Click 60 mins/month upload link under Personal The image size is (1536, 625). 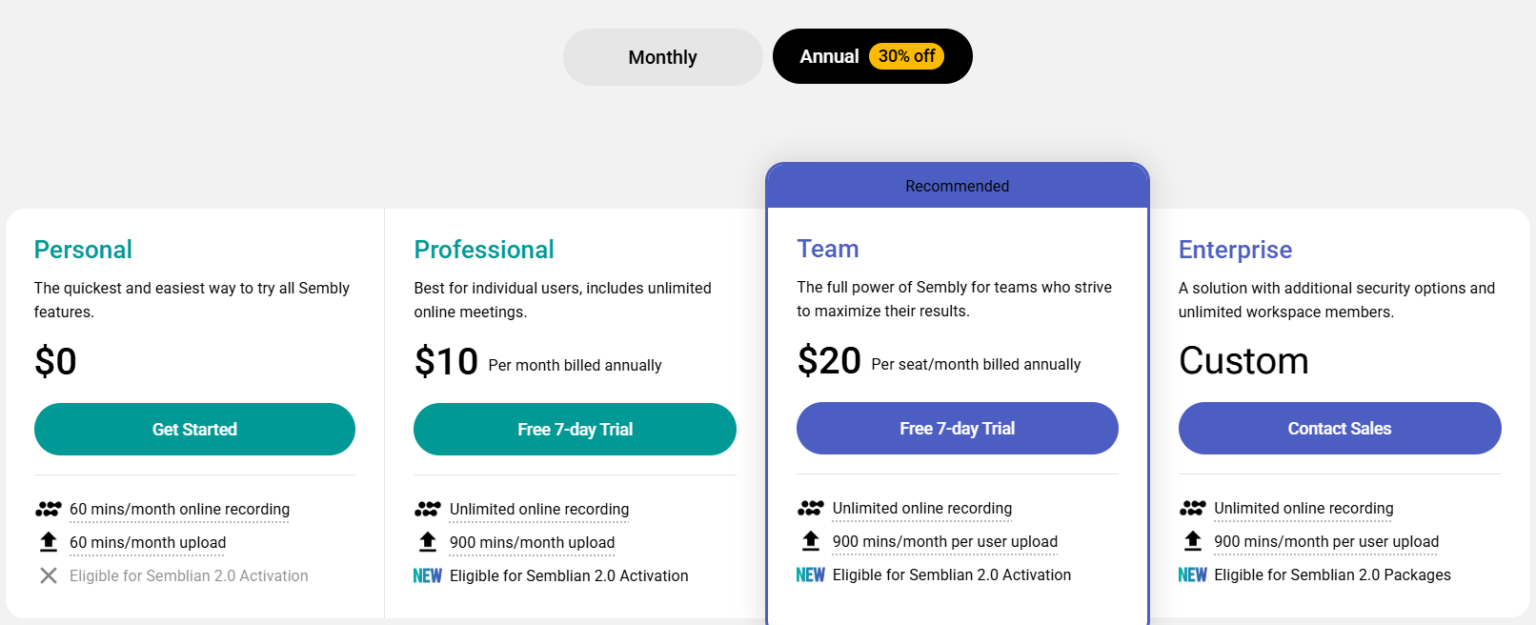pyautogui.click(x=147, y=541)
